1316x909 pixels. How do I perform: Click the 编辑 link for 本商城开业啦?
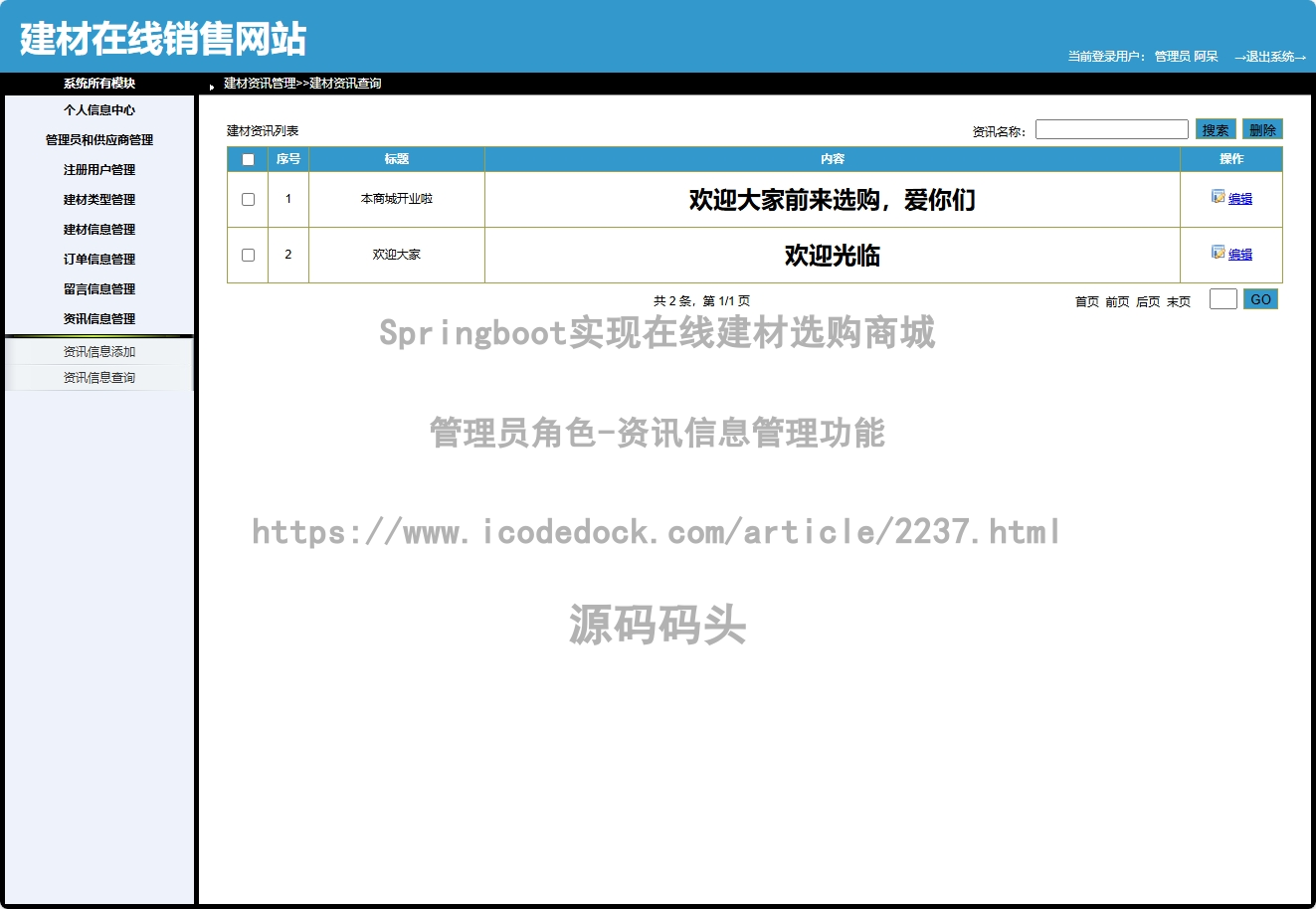(1240, 199)
